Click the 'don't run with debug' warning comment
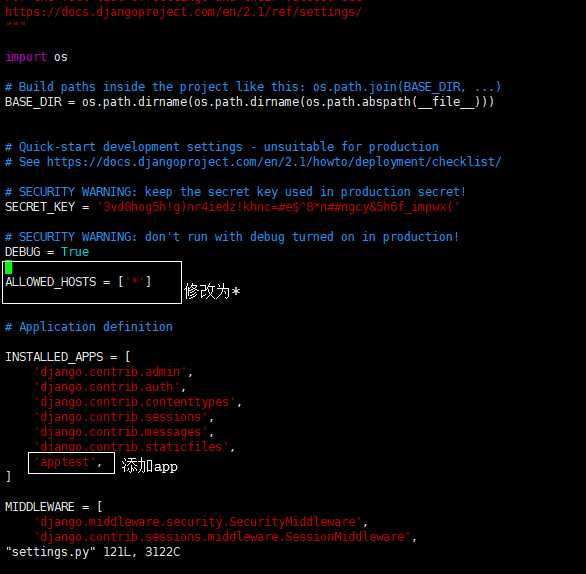Screen dimensions: 586x574 pyautogui.click(x=232, y=237)
